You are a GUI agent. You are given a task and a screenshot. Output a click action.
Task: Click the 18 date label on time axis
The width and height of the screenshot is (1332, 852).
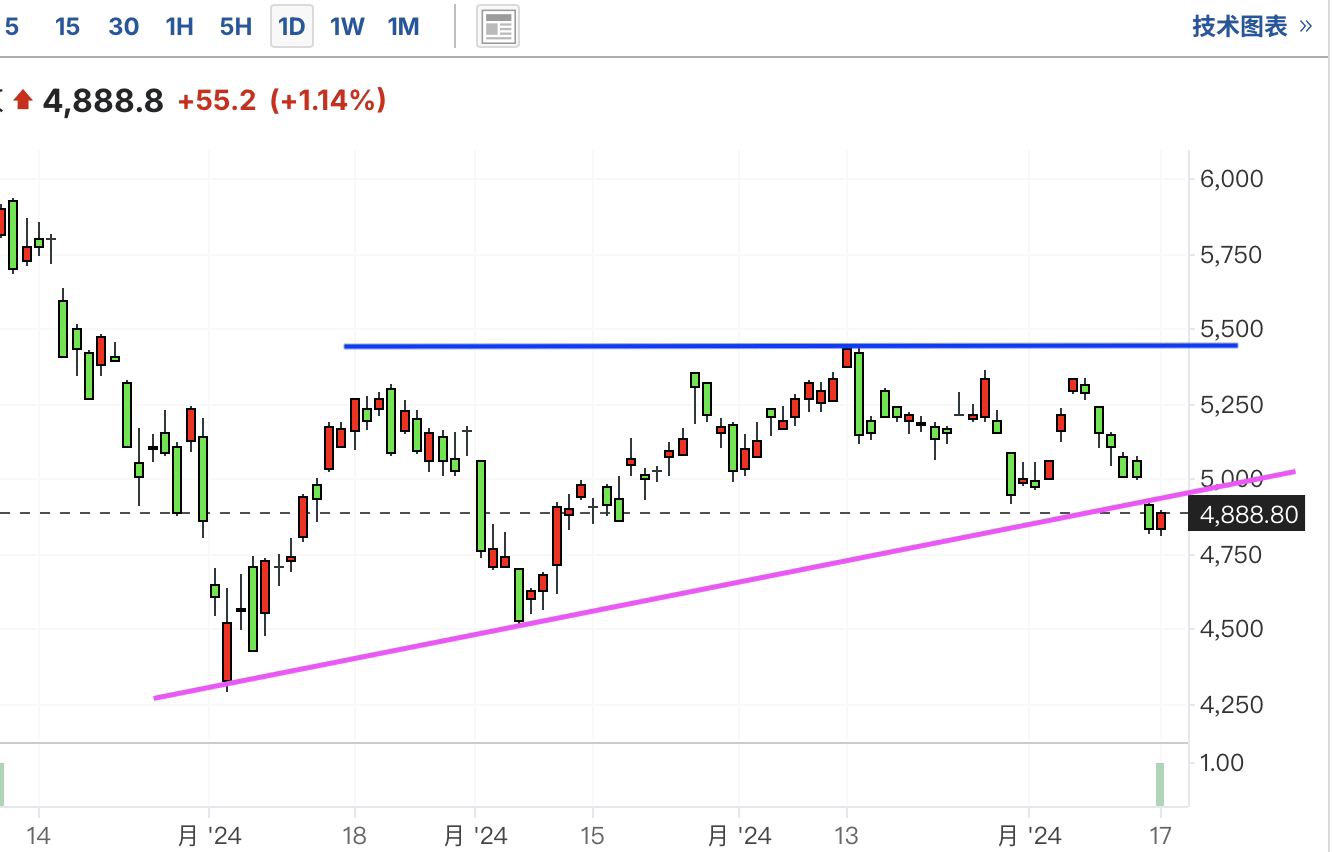tap(355, 835)
